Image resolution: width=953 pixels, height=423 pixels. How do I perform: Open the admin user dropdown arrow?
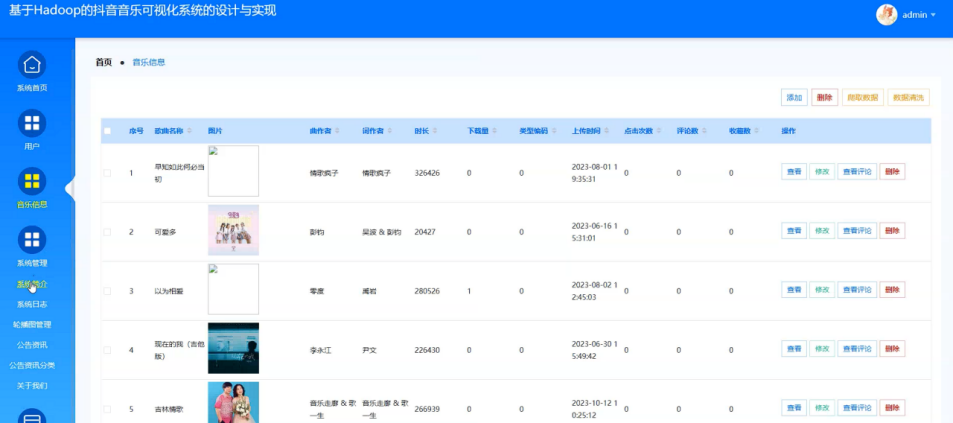[933, 15]
